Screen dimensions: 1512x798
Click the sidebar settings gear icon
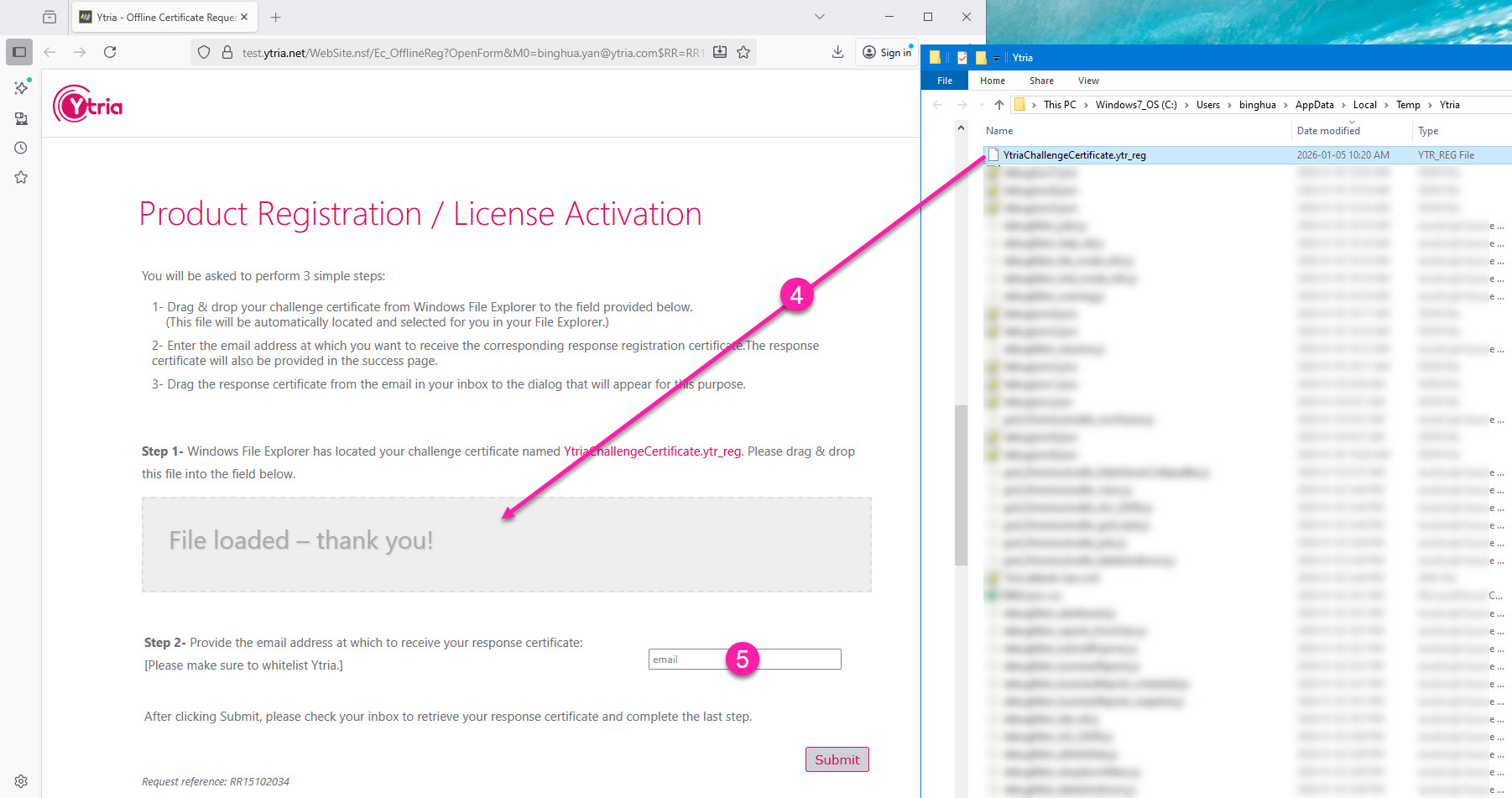coord(21,780)
